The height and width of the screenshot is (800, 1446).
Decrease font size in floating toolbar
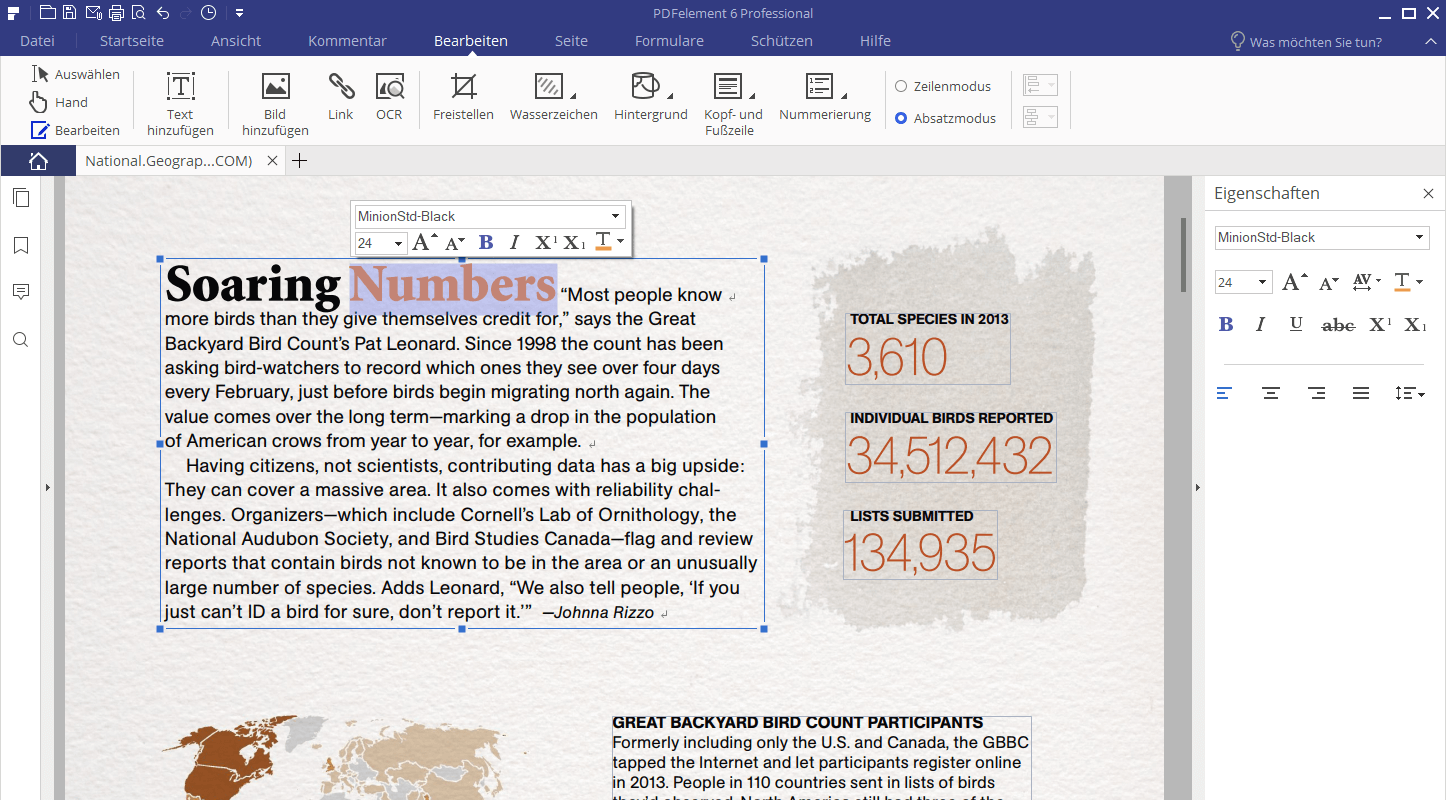(x=455, y=243)
